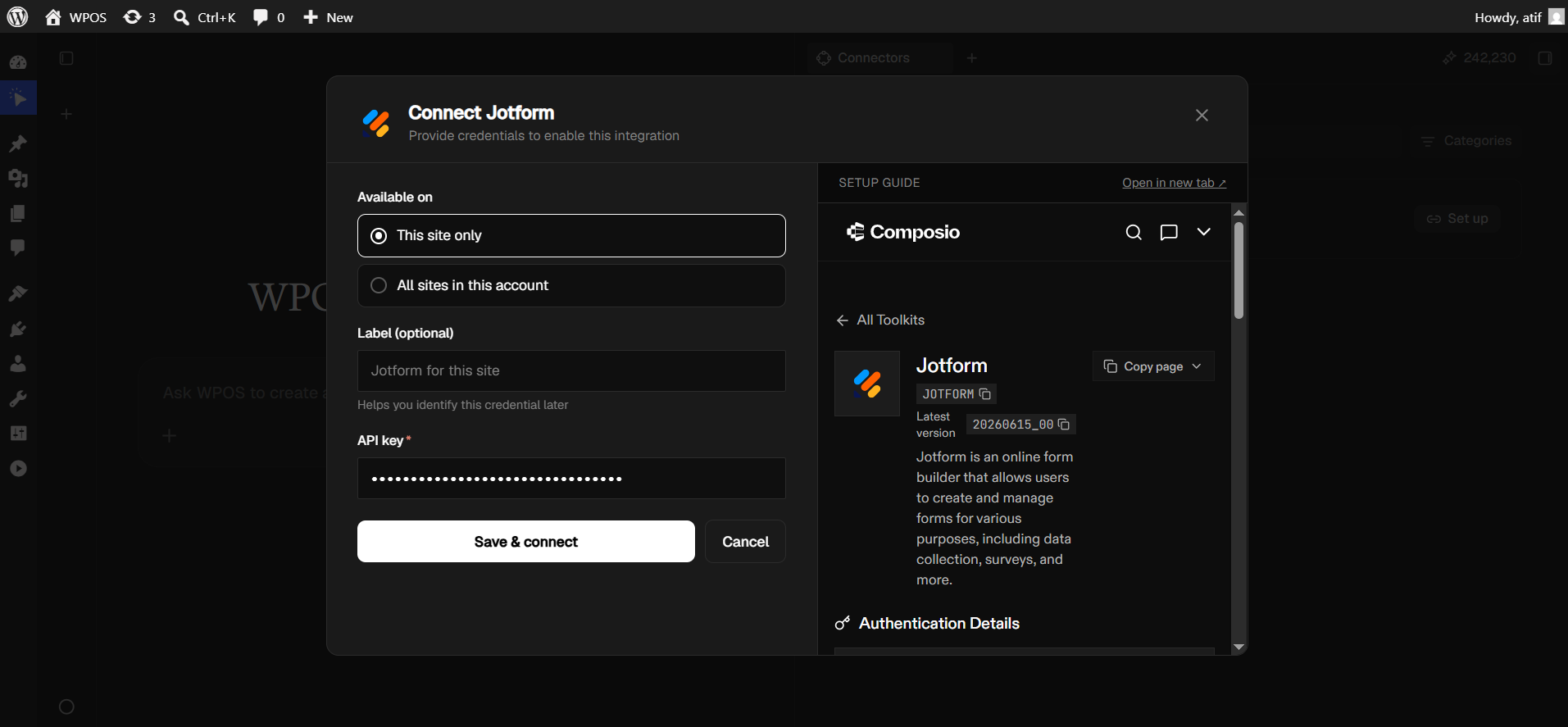Viewport: 1568px width, 727px height.
Task: Open the search icon in the Composio header
Action: [1134, 232]
